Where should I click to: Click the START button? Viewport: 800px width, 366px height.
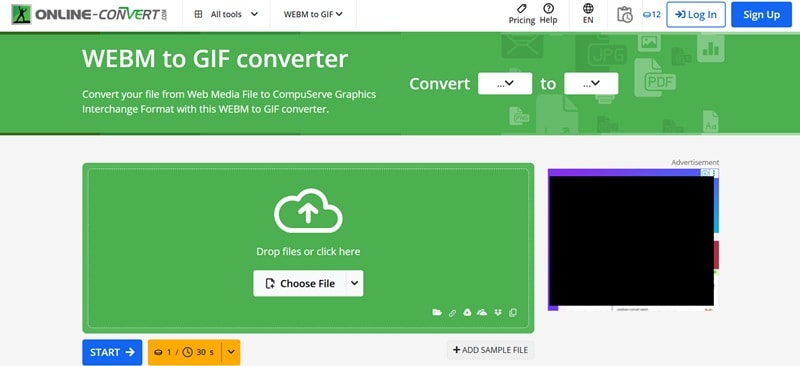(x=112, y=352)
